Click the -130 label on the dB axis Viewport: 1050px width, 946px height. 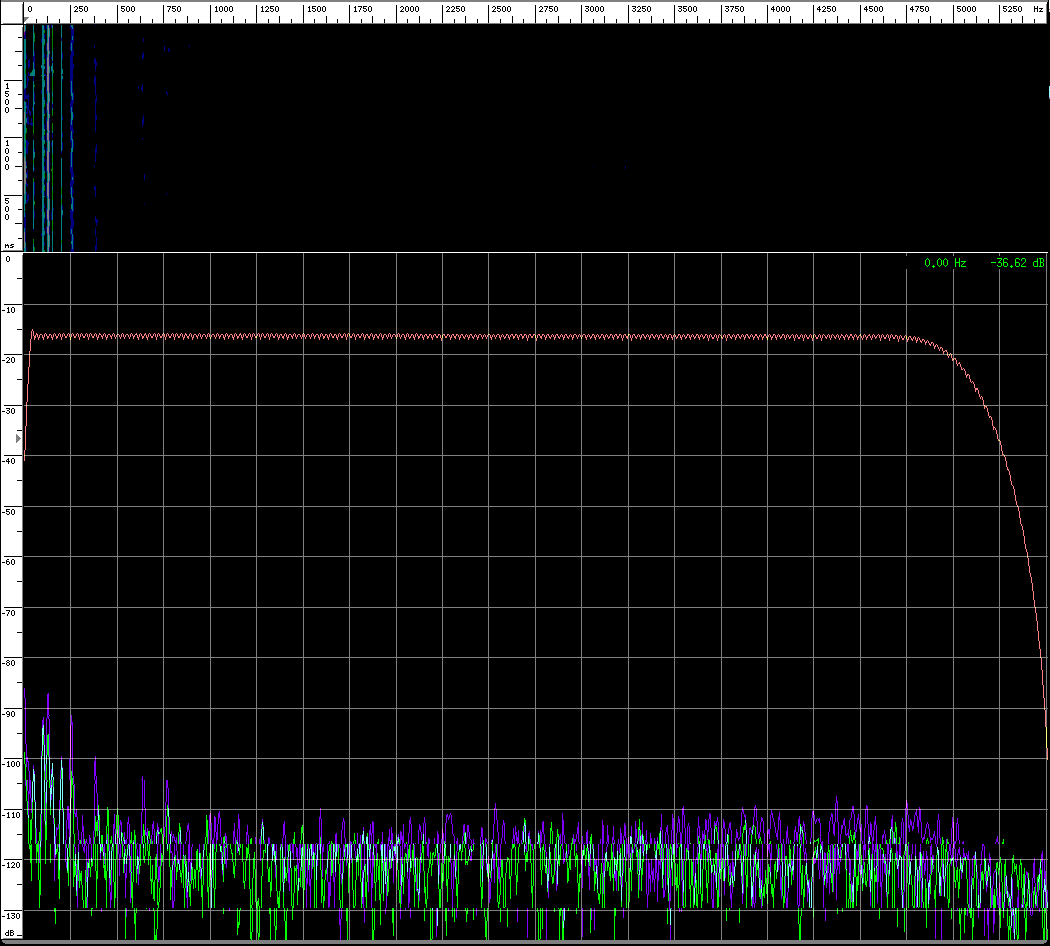pos(11,915)
